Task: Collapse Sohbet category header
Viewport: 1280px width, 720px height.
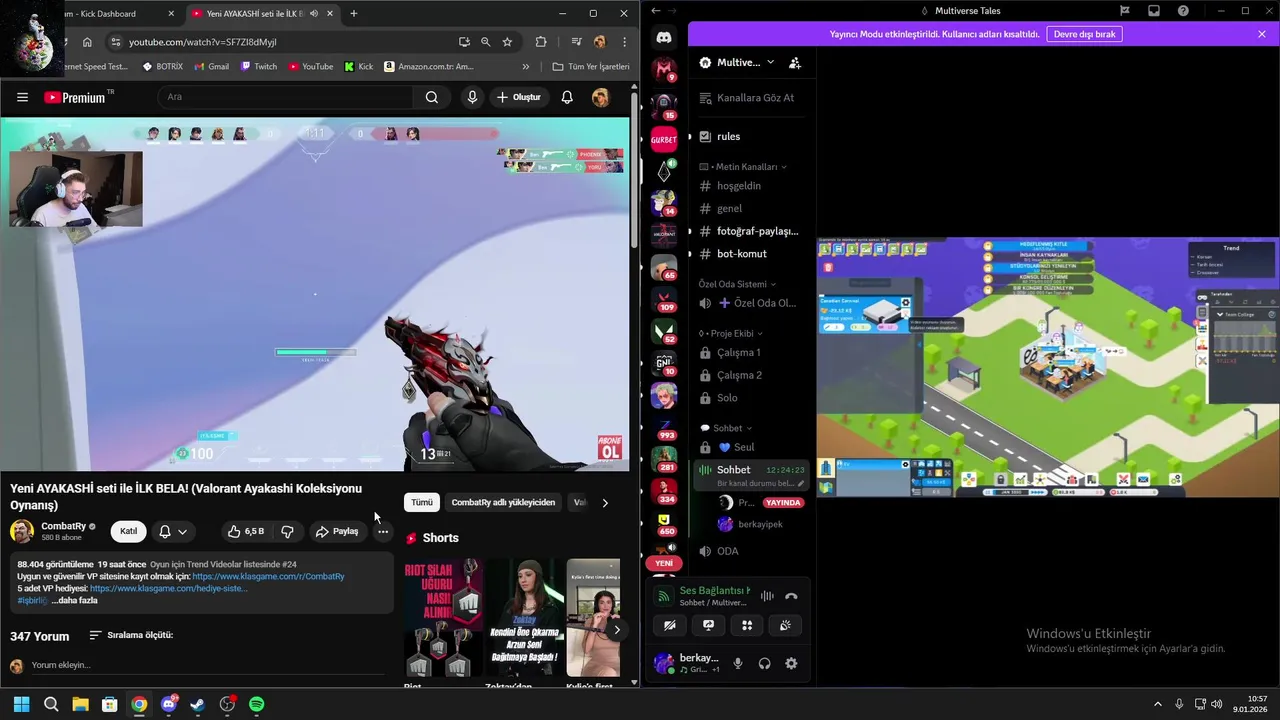Action: [727, 428]
